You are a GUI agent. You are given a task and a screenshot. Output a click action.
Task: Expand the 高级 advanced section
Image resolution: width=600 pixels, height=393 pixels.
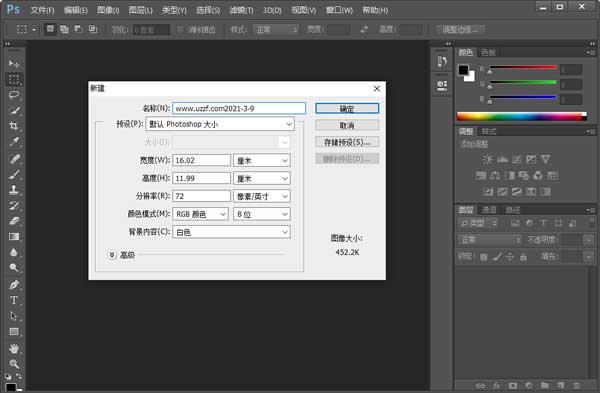112,255
